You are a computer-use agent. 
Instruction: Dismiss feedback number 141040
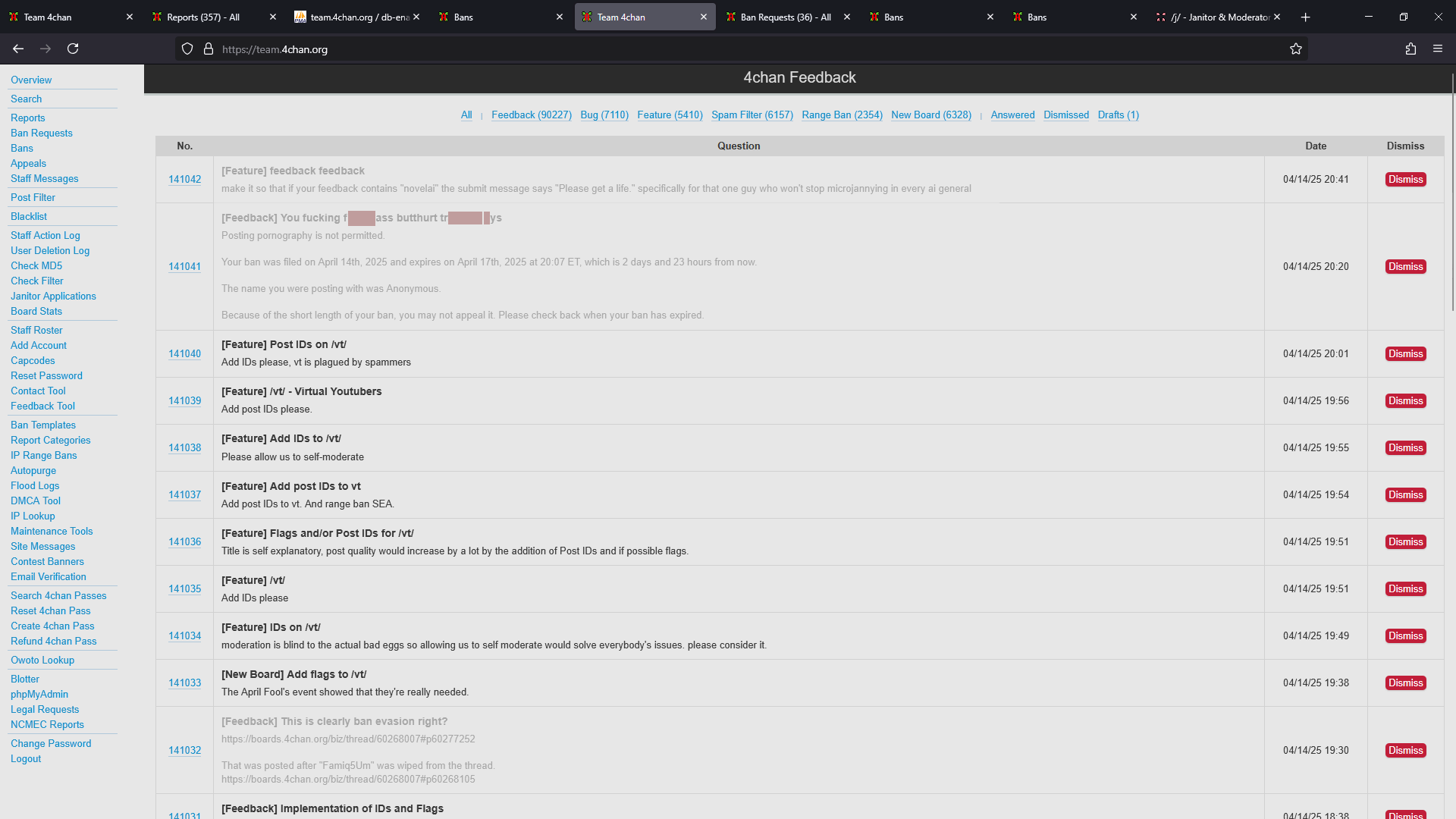click(1405, 354)
